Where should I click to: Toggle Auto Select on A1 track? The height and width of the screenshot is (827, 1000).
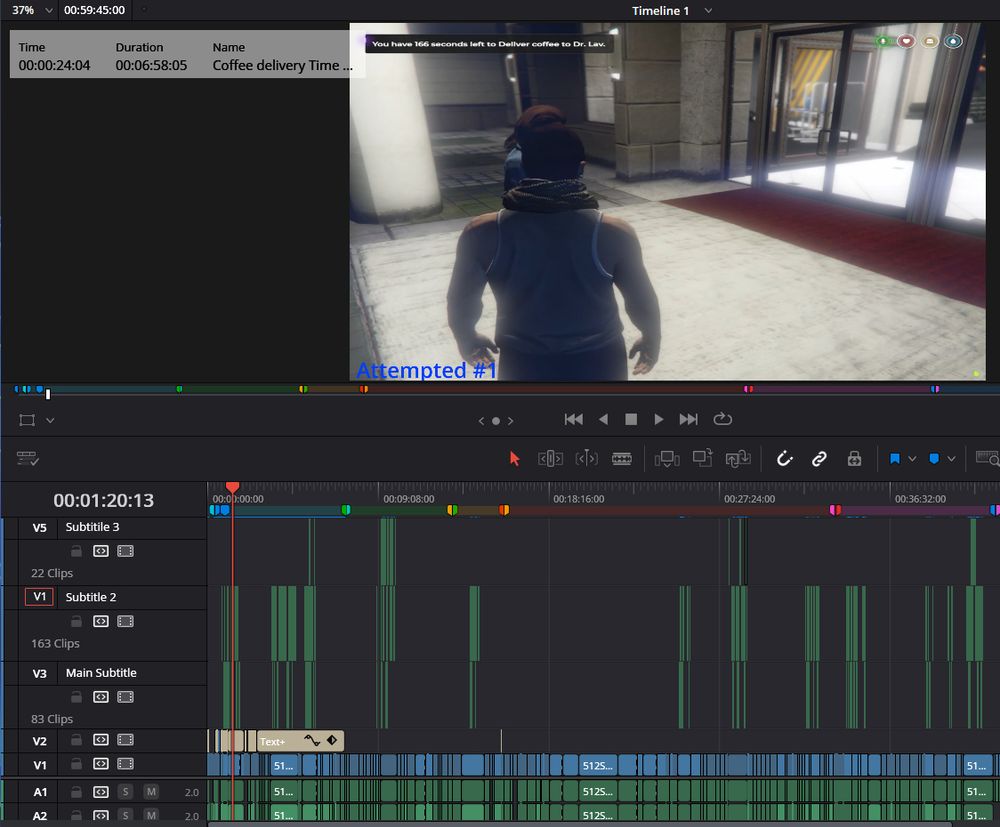coord(101,792)
